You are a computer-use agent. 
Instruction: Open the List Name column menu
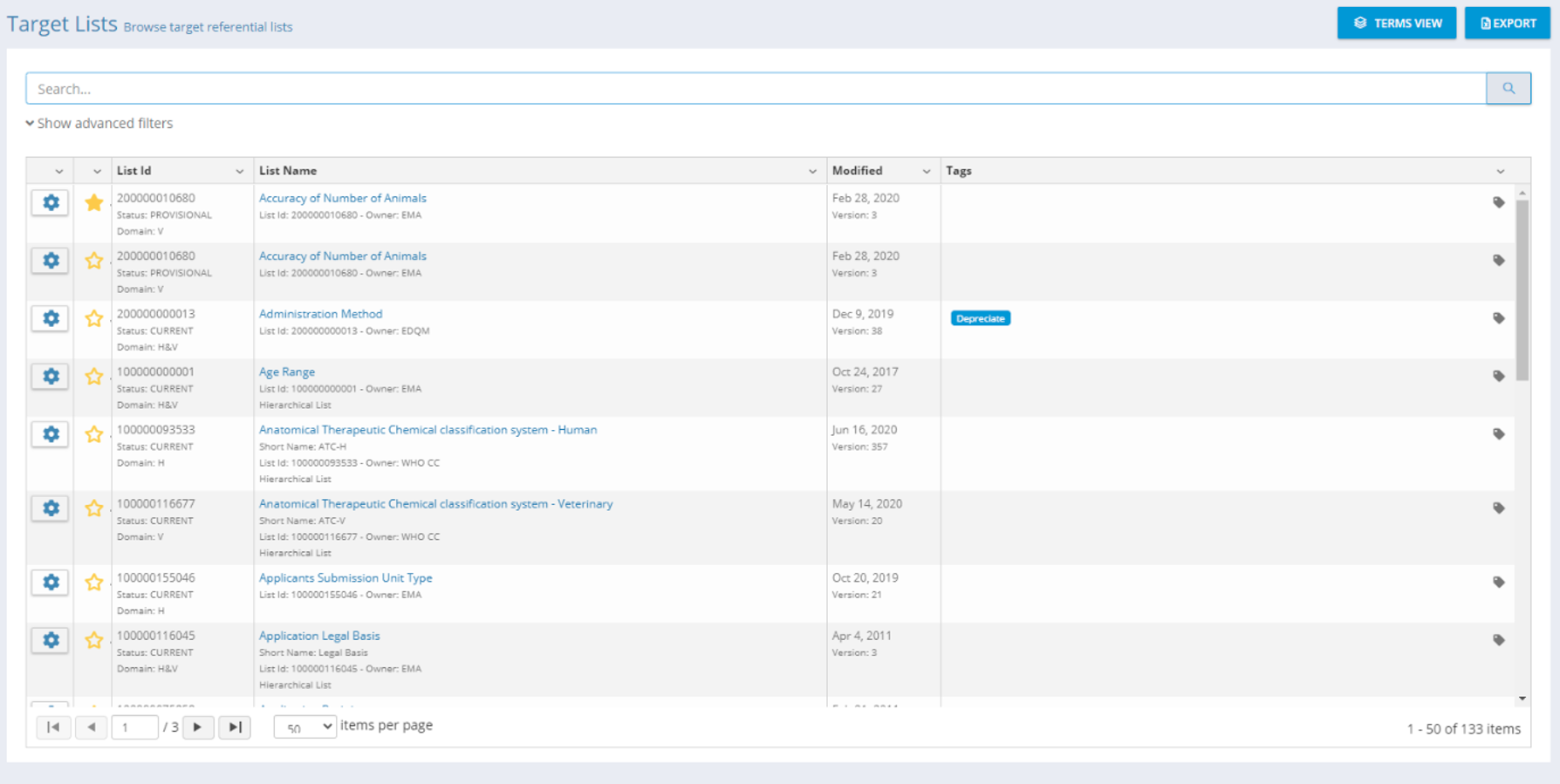(x=812, y=172)
